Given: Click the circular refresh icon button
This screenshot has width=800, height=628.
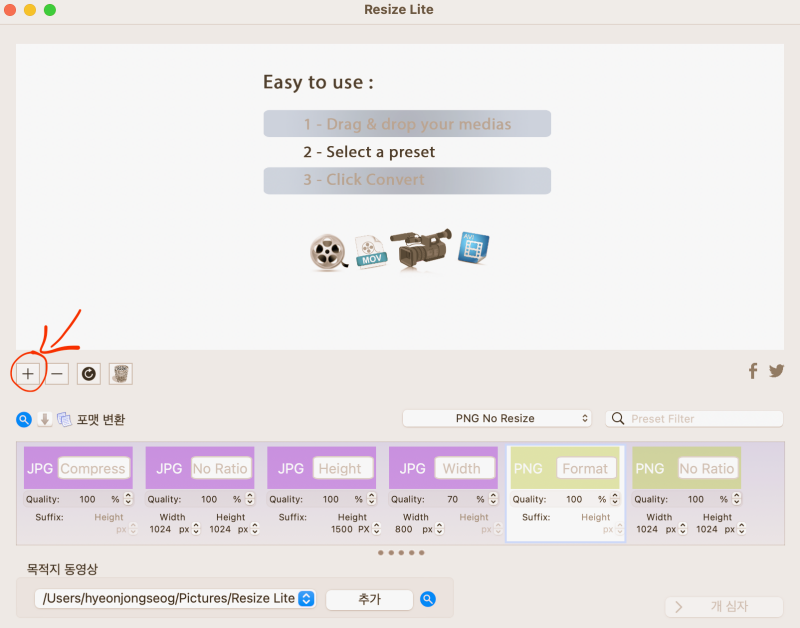Looking at the screenshot, I should [x=89, y=374].
